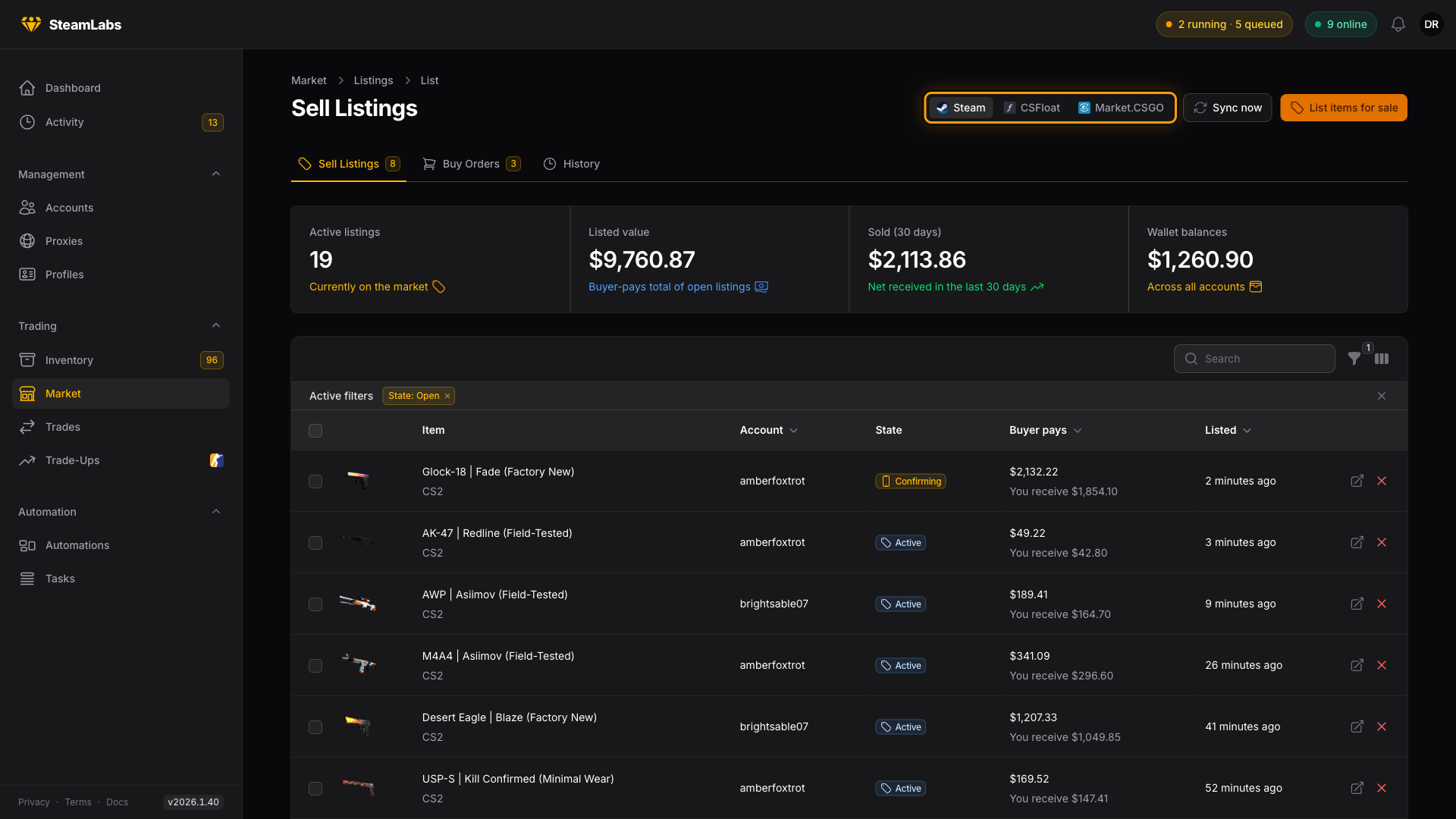The height and width of the screenshot is (819, 1456).
Task: Click the Glock-18 Fade item thumbnail
Action: [x=358, y=481]
